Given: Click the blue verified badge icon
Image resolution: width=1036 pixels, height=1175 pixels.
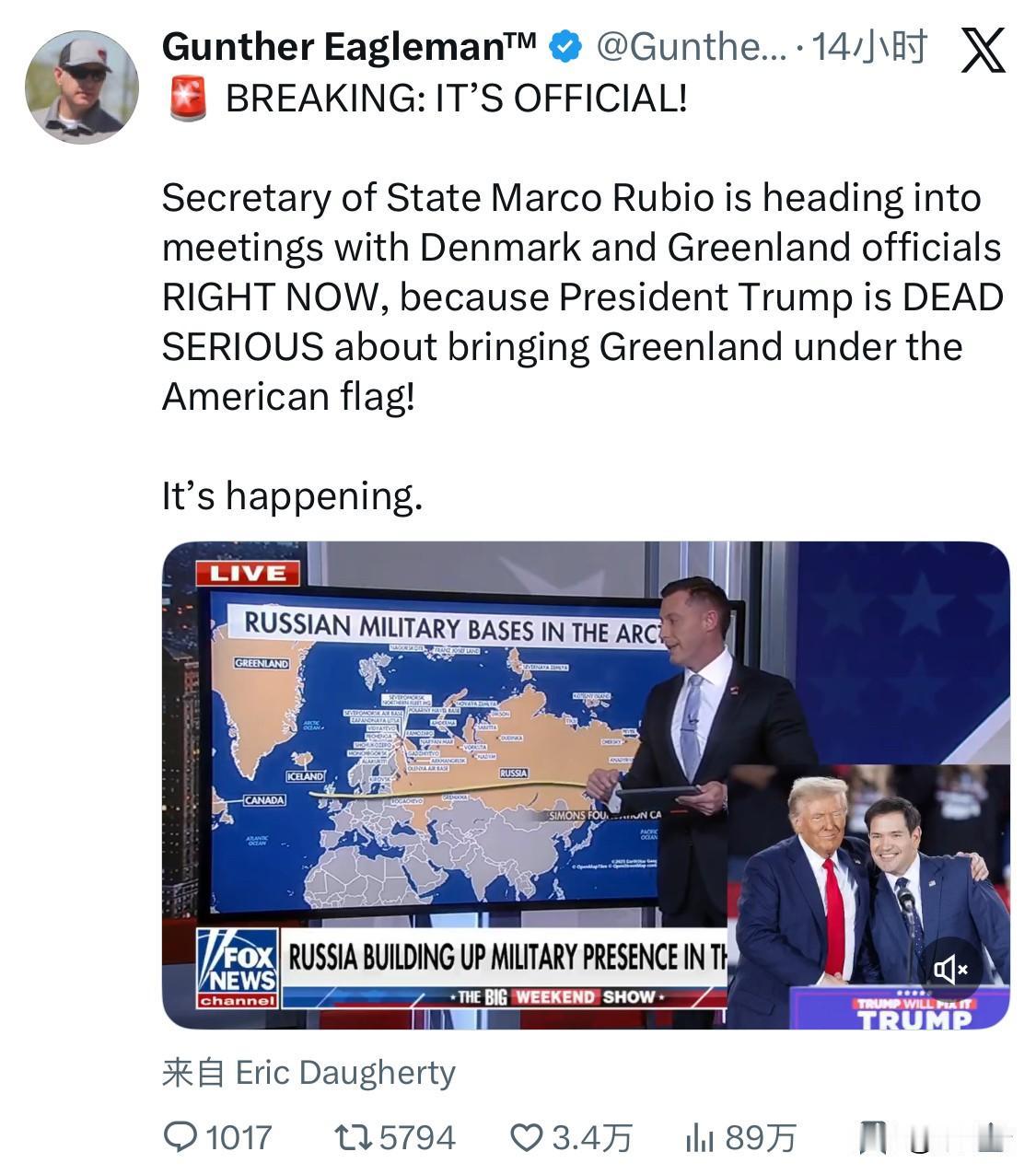Looking at the screenshot, I should (565, 46).
